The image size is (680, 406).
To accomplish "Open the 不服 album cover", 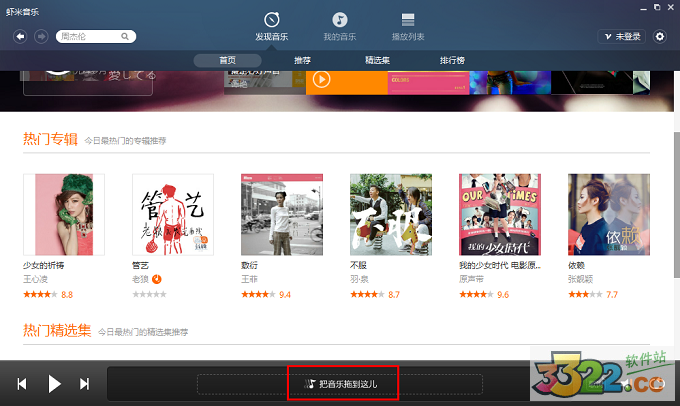I will pyautogui.click(x=391, y=215).
